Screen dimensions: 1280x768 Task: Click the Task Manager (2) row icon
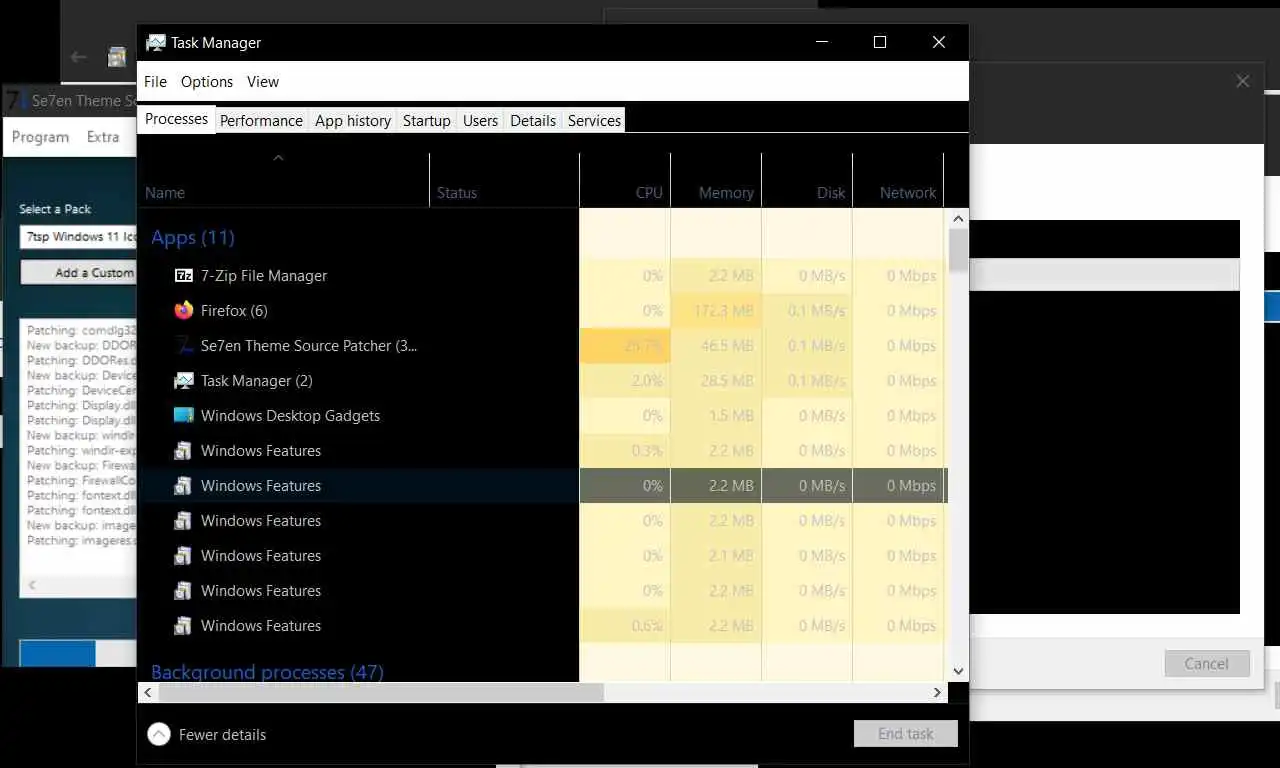(183, 381)
